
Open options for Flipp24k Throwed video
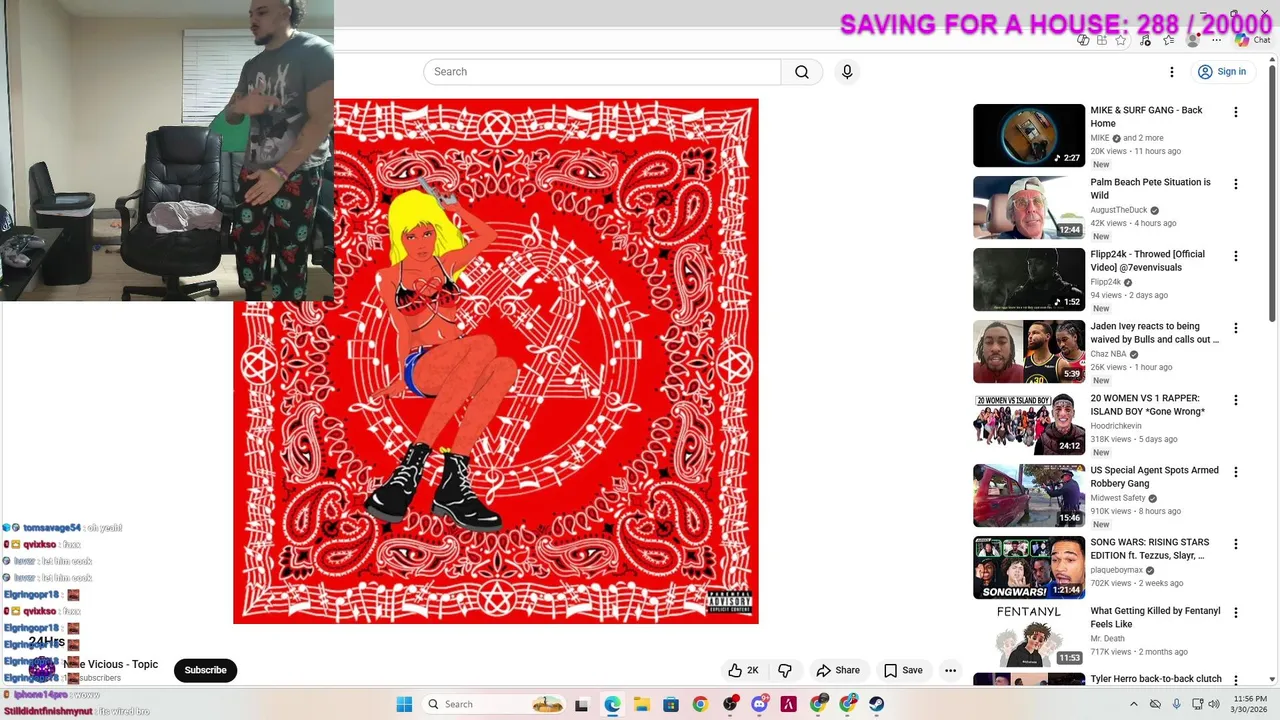coord(1236,257)
